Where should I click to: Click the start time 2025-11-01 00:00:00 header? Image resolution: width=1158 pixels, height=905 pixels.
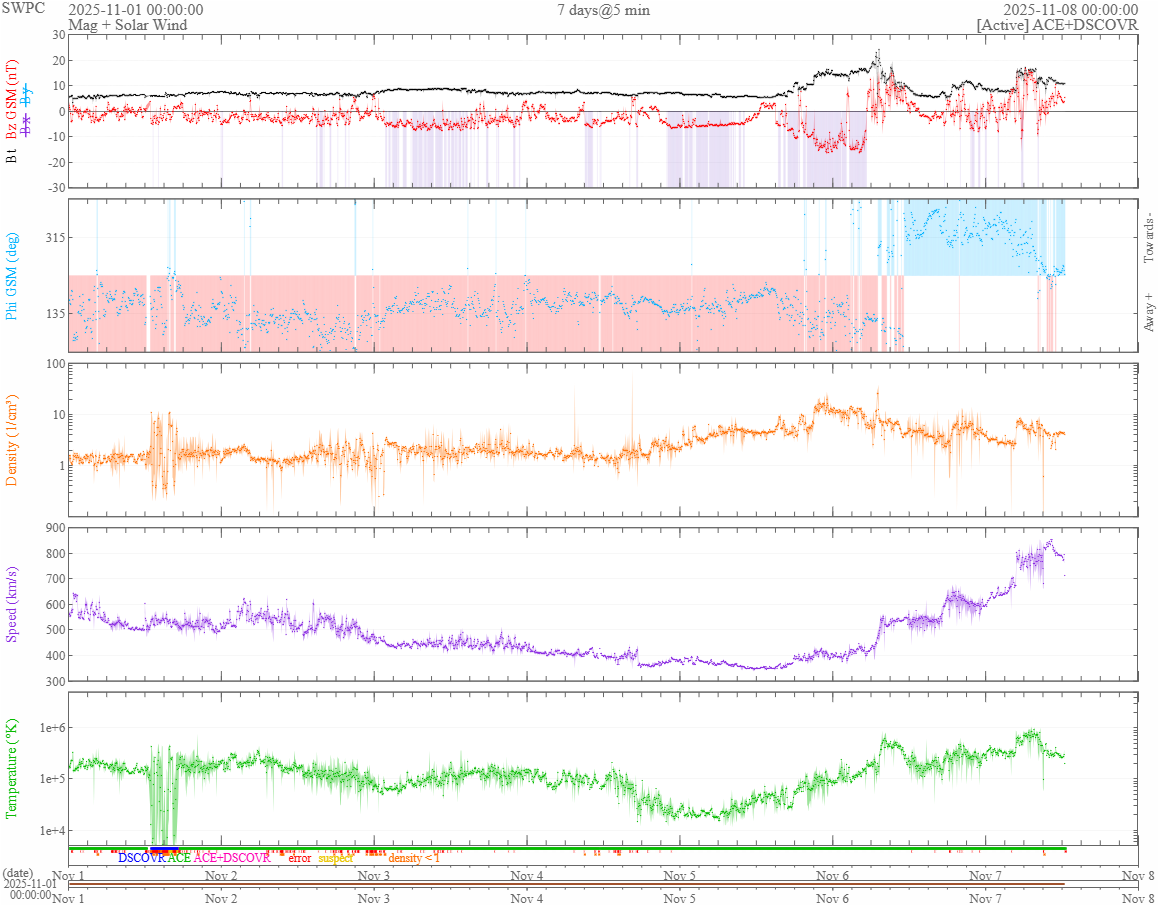click(135, 10)
